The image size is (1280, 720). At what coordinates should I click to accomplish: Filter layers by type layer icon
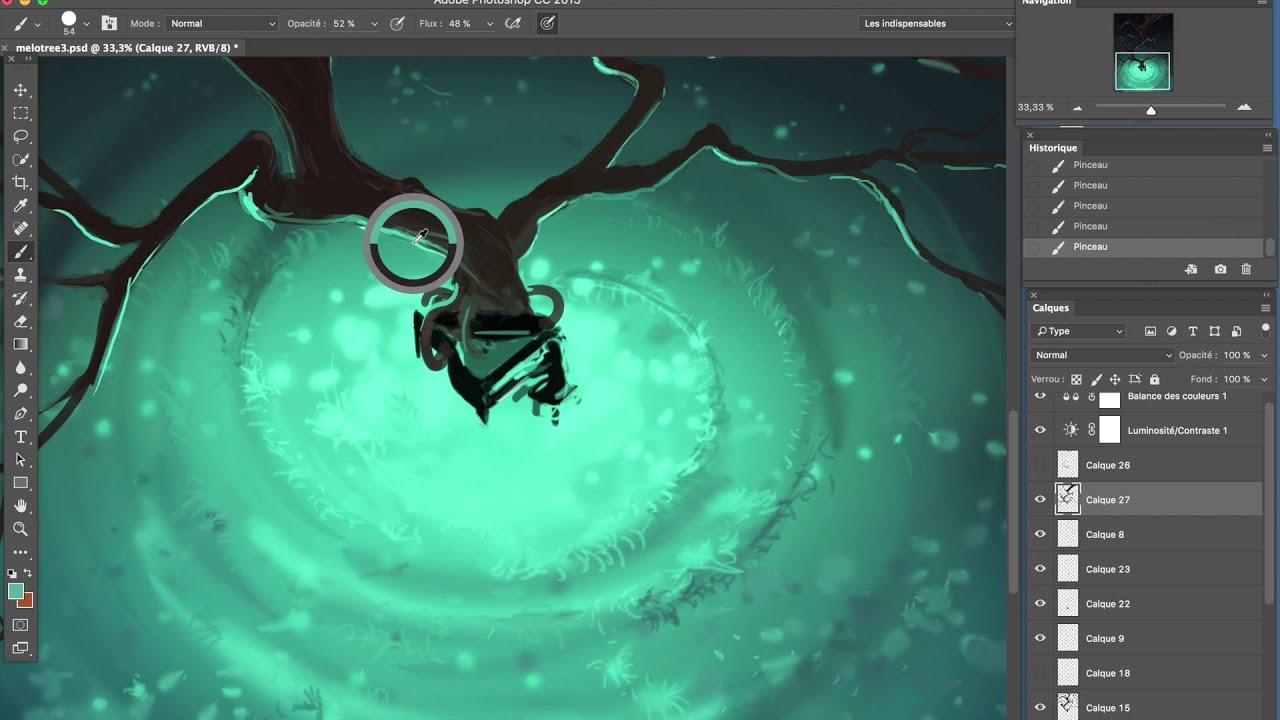point(1193,331)
